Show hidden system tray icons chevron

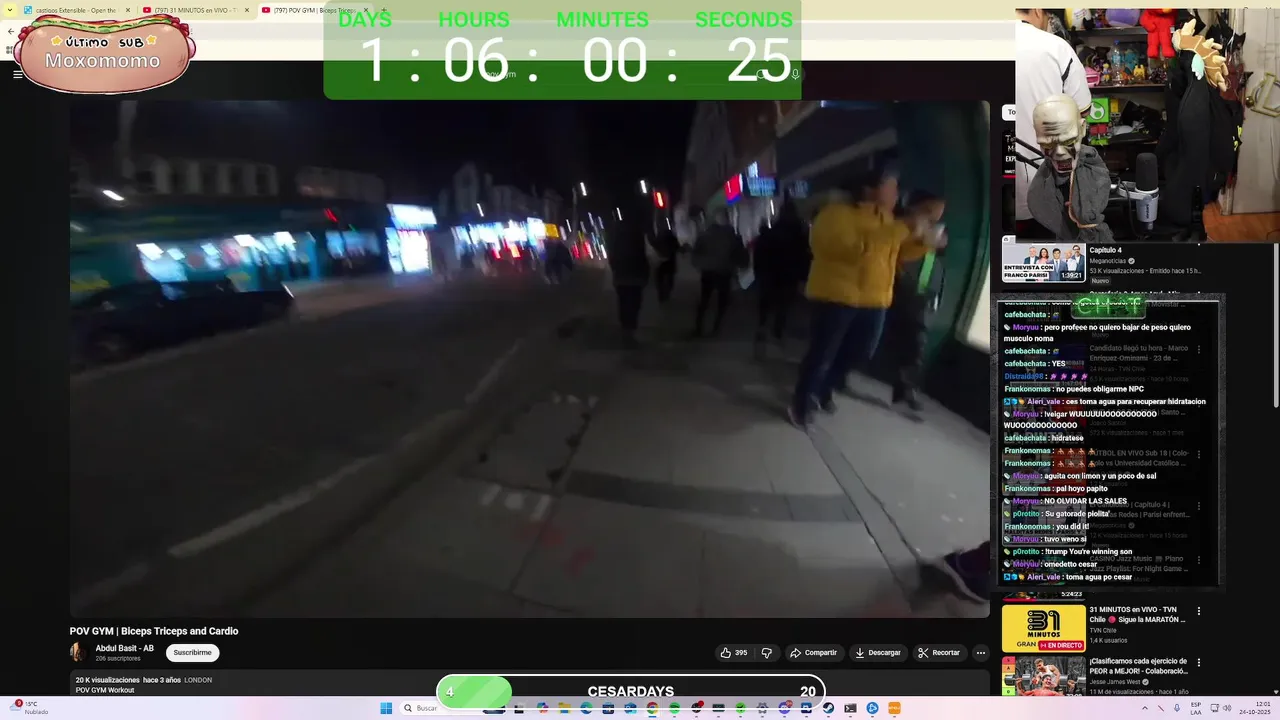click(x=1145, y=708)
